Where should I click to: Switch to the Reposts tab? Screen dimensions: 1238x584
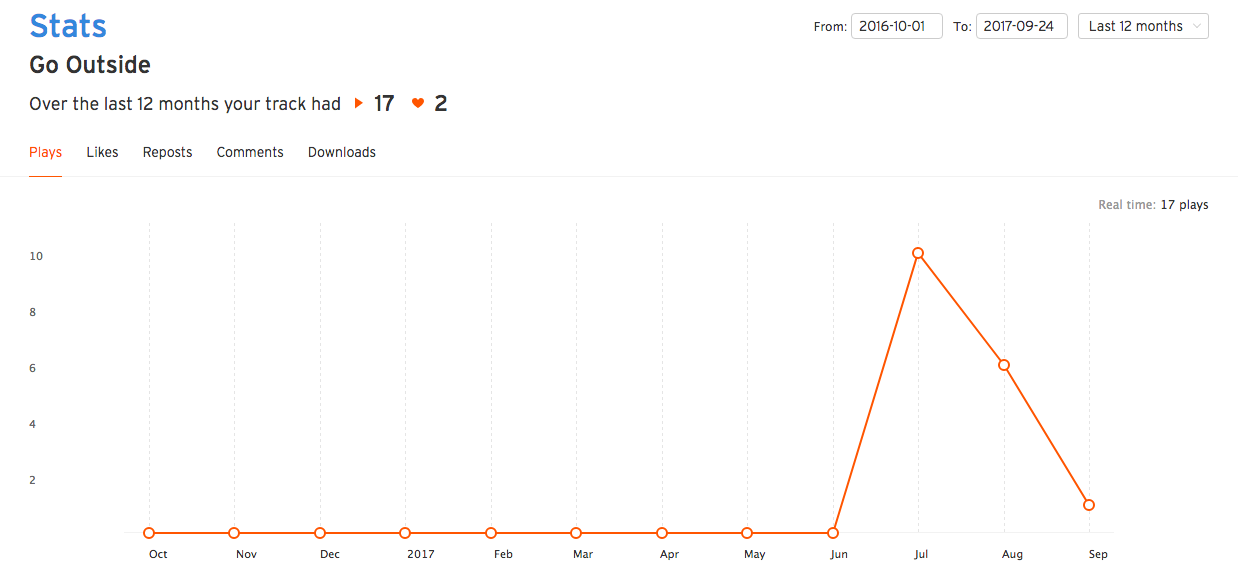[167, 152]
